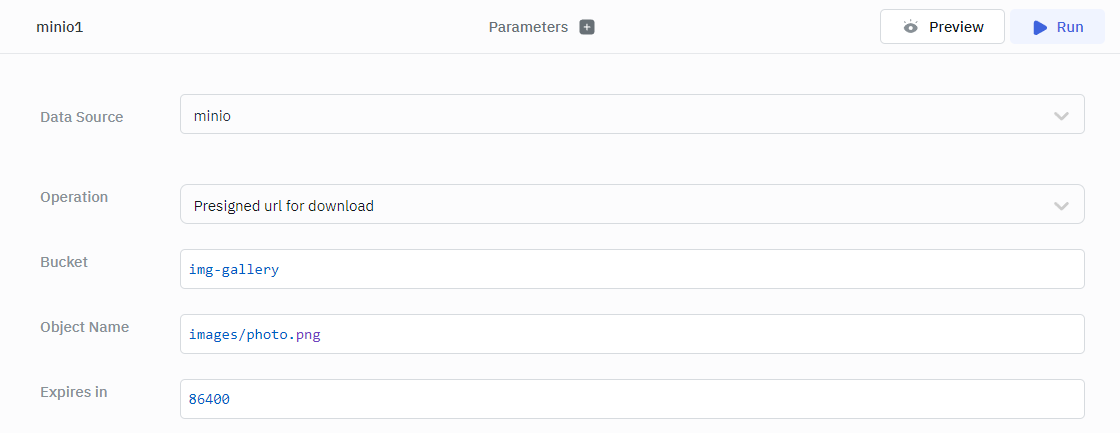Click the 'Operation' field label
Screen dimensions: 1120x433
pos(74,197)
